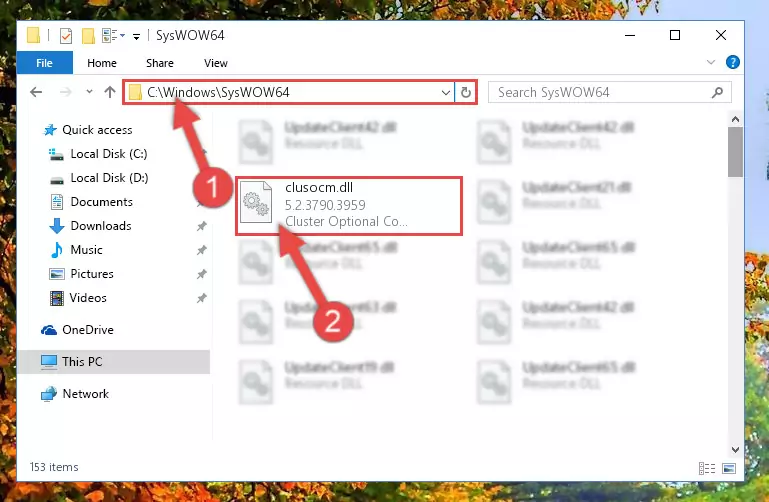Click the Forward navigation arrow
The width and height of the screenshot is (769, 502).
click(65, 92)
